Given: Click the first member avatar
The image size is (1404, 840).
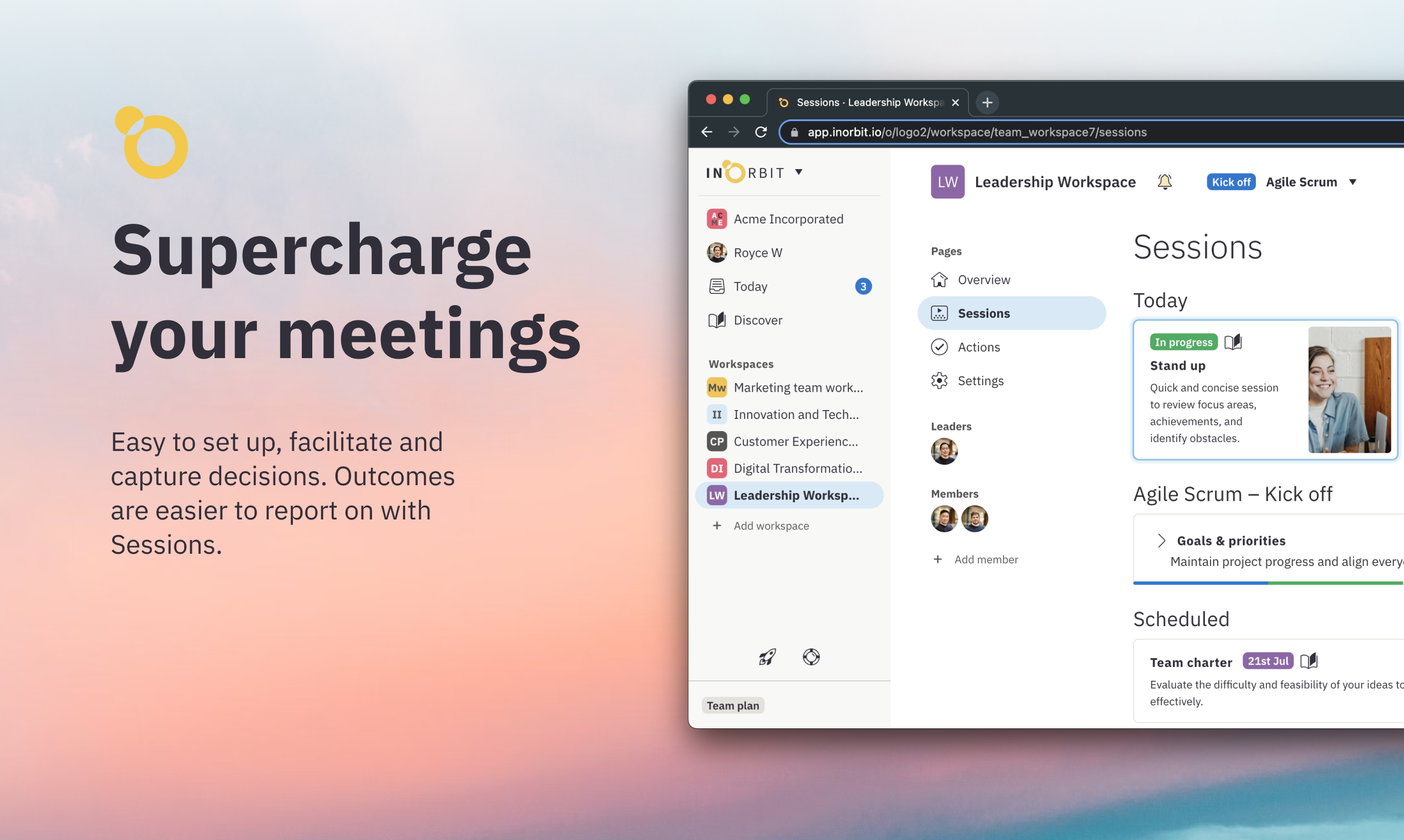Looking at the screenshot, I should (x=944, y=518).
